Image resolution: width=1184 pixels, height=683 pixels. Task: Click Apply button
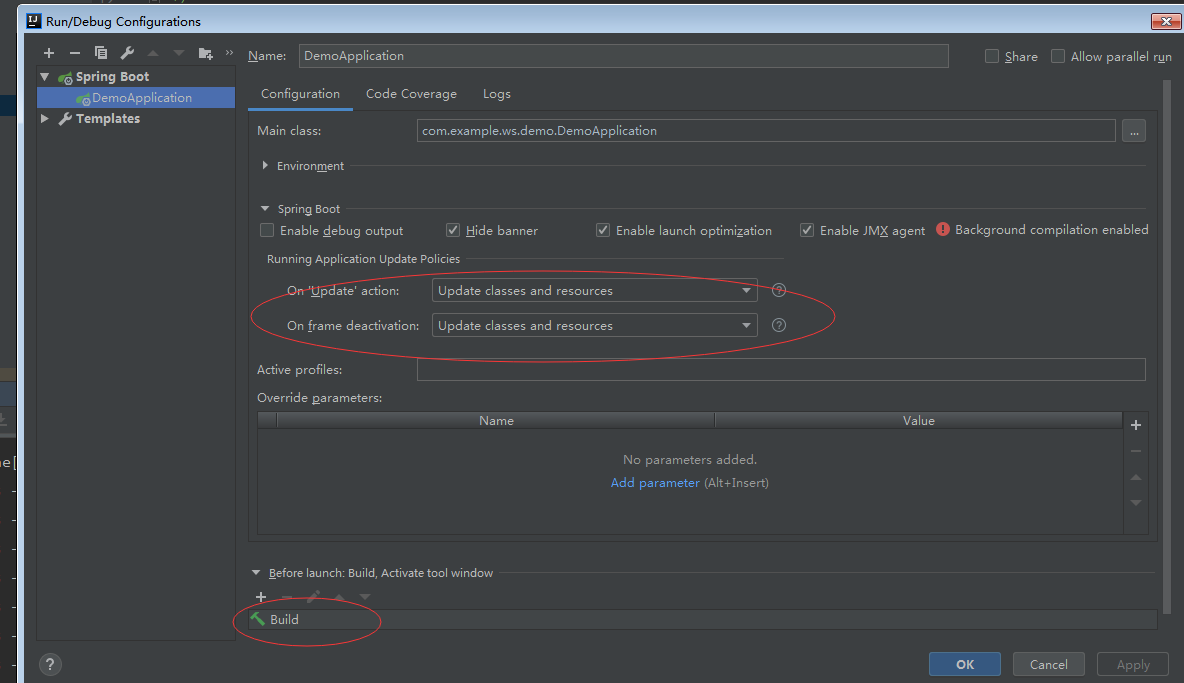(x=1133, y=664)
